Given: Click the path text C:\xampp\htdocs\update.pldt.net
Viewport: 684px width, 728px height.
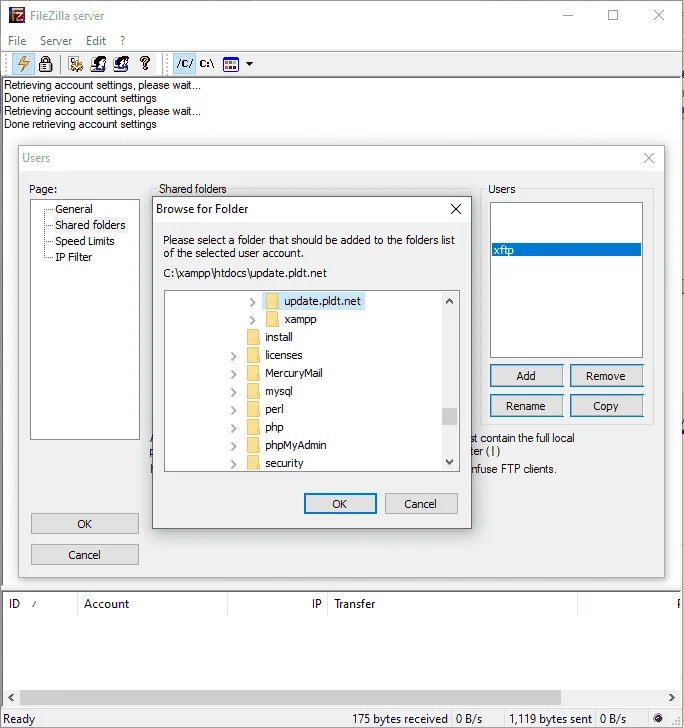Looking at the screenshot, I should pos(245,273).
